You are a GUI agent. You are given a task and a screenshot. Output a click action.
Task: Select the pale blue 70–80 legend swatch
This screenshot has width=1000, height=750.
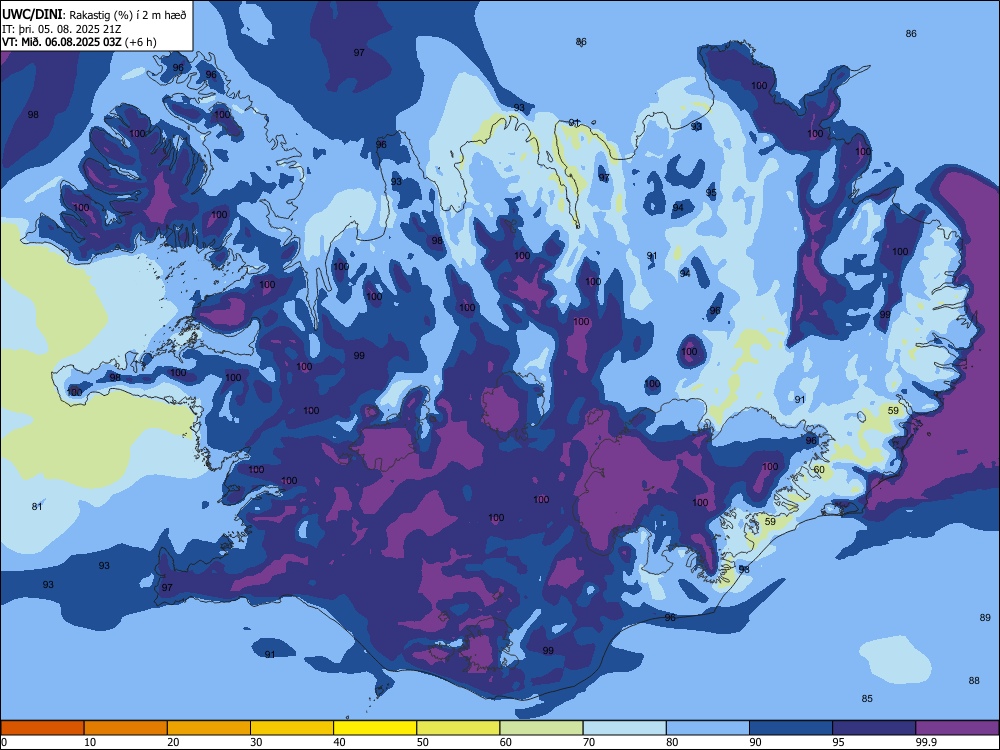tap(624, 728)
